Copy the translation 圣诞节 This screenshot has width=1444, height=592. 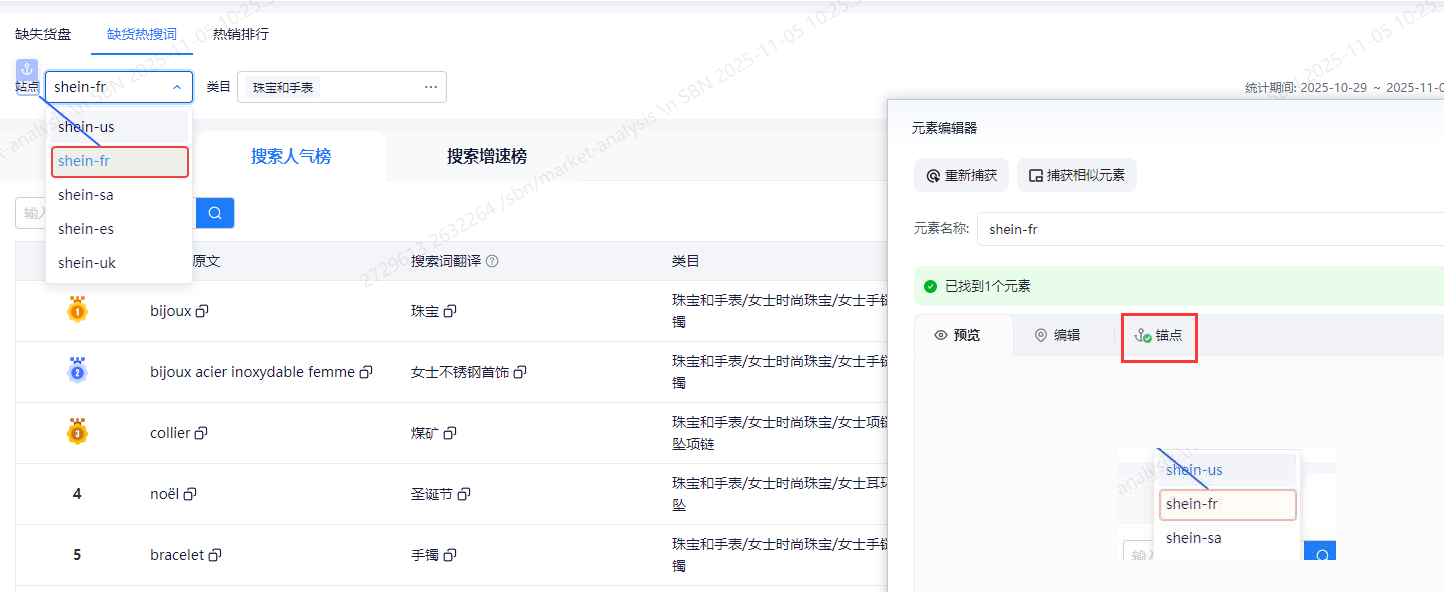[464, 494]
